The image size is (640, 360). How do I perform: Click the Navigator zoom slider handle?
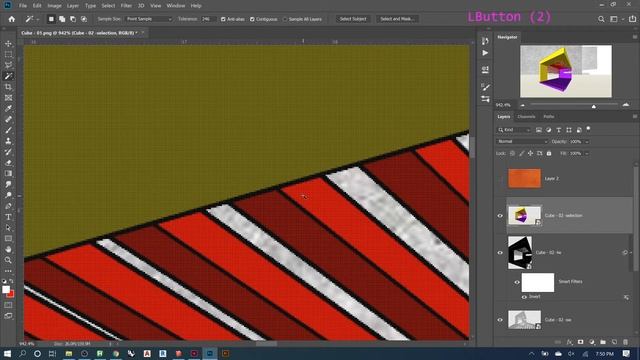point(594,106)
